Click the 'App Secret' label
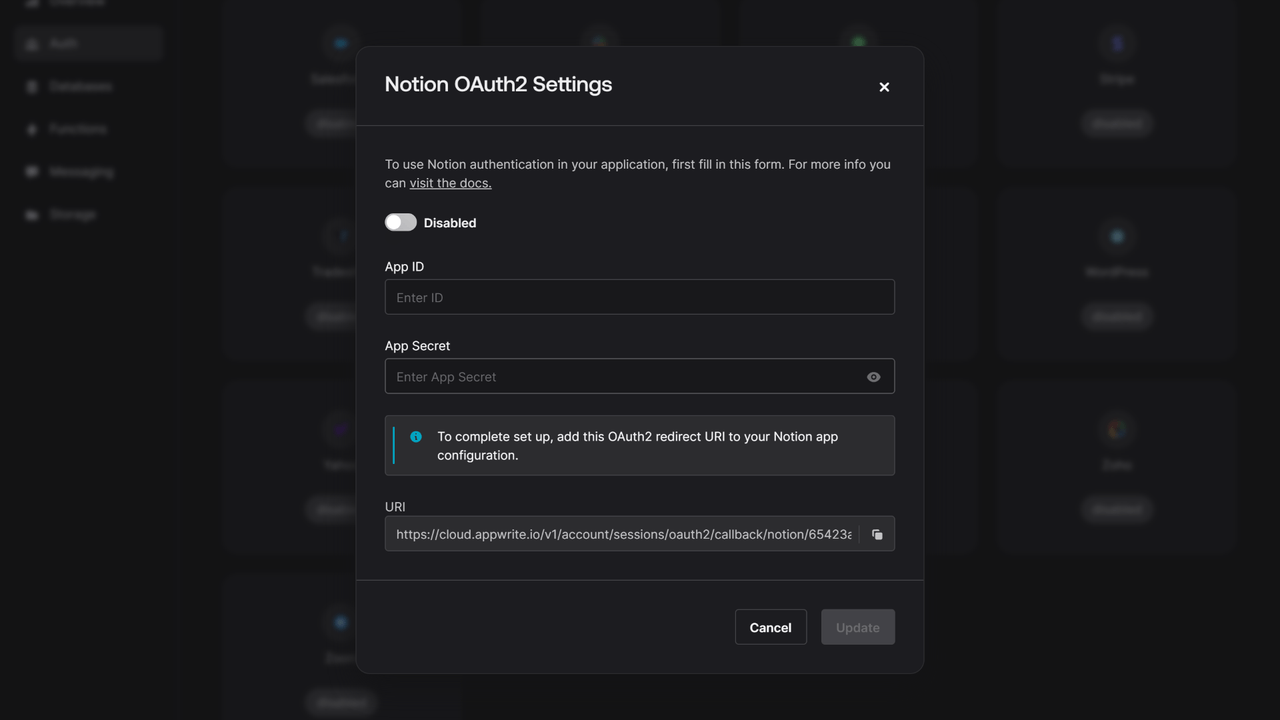1280x720 pixels. [417, 346]
